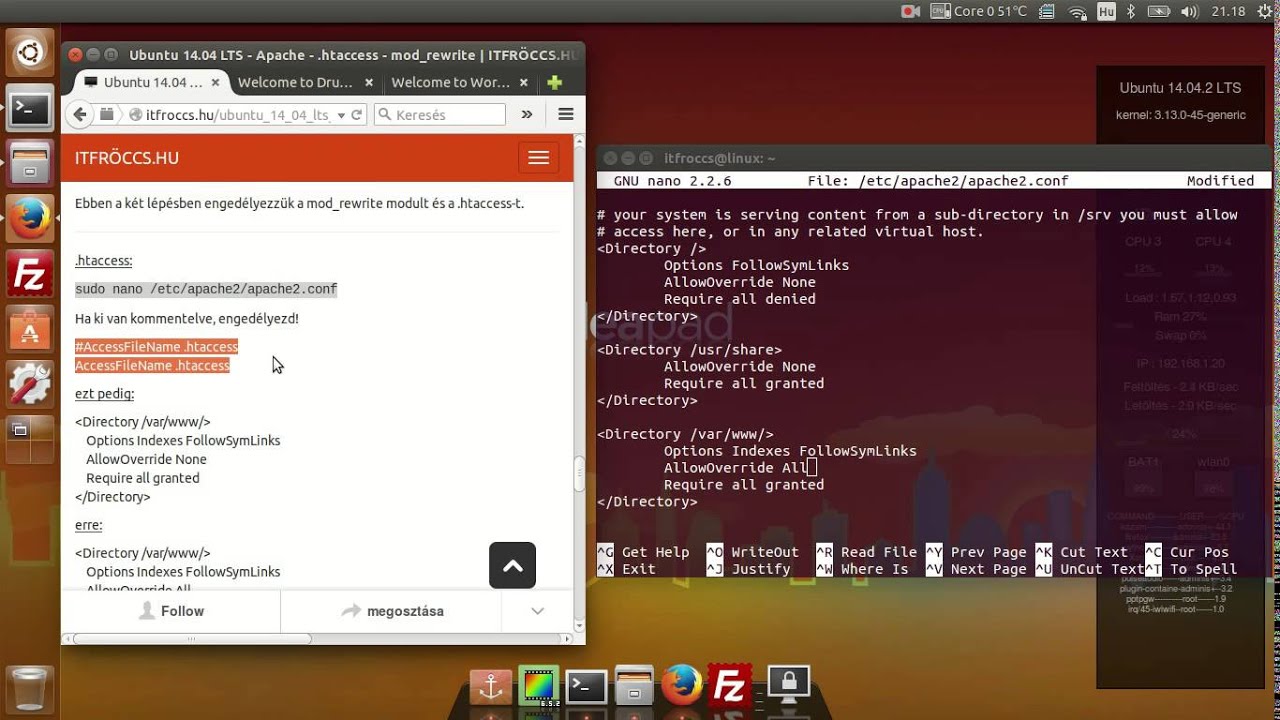Open battery indicator menu
Viewport: 1280px width, 720px height.
1161,12
